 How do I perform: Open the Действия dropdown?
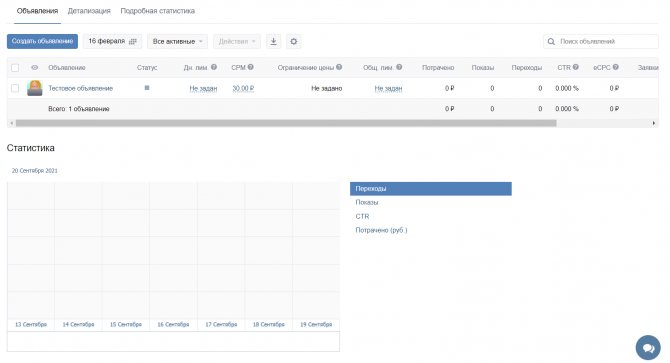[237, 41]
